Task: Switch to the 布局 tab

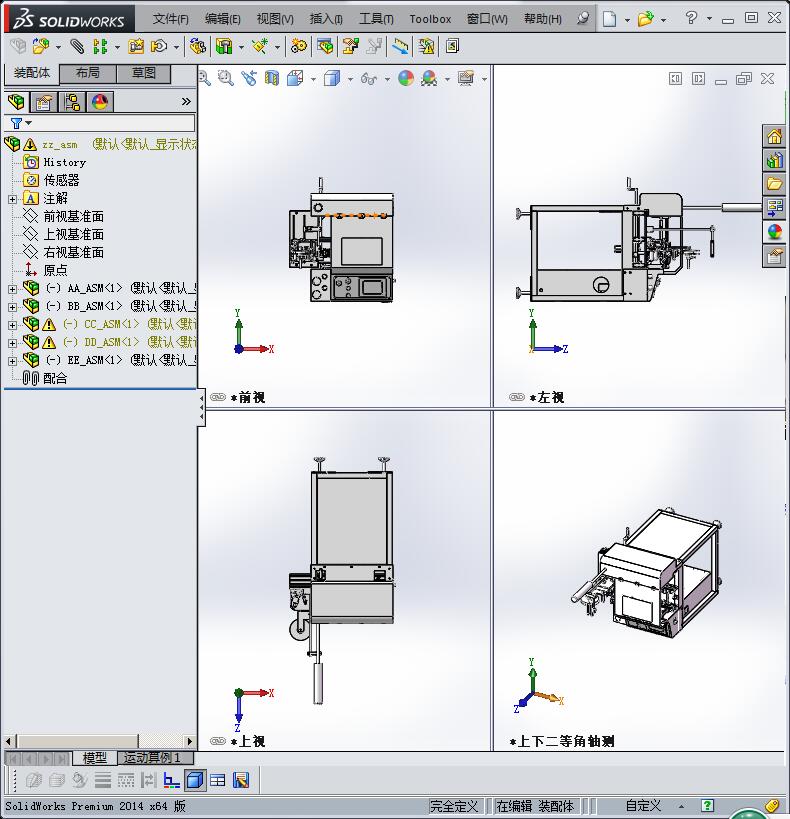Action: (x=87, y=74)
